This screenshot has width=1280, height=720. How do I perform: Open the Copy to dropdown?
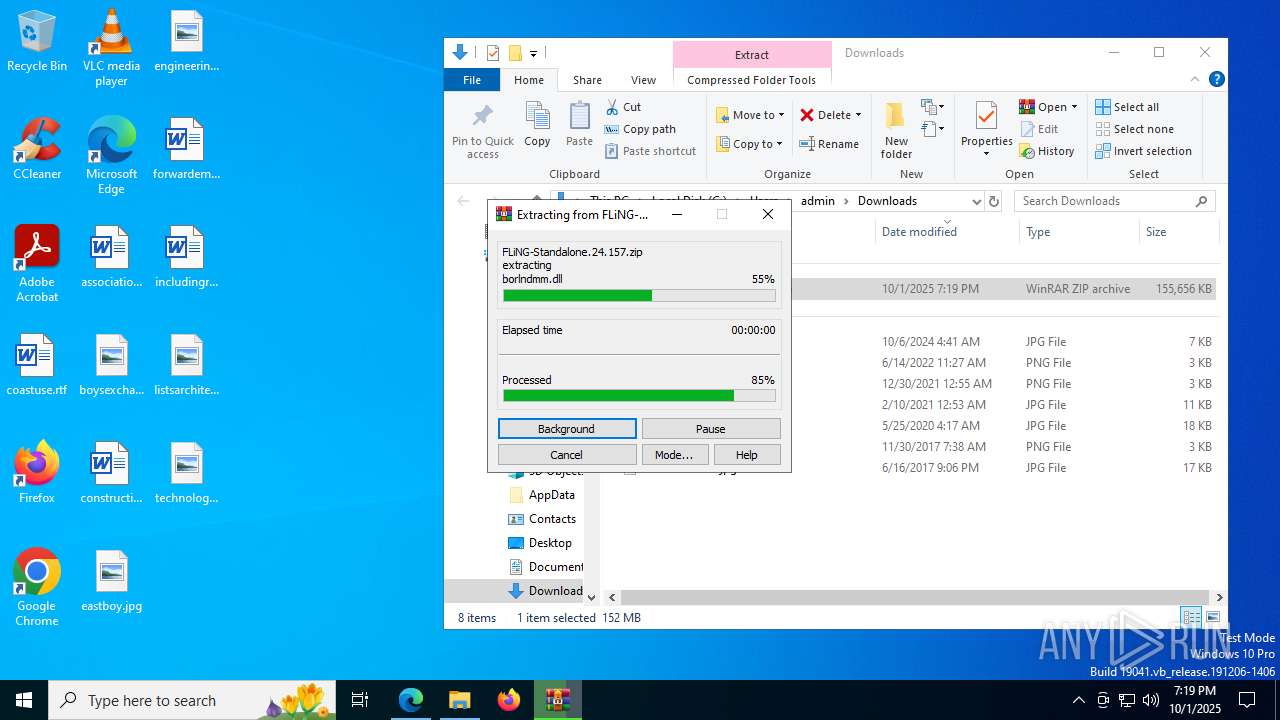click(x=750, y=144)
